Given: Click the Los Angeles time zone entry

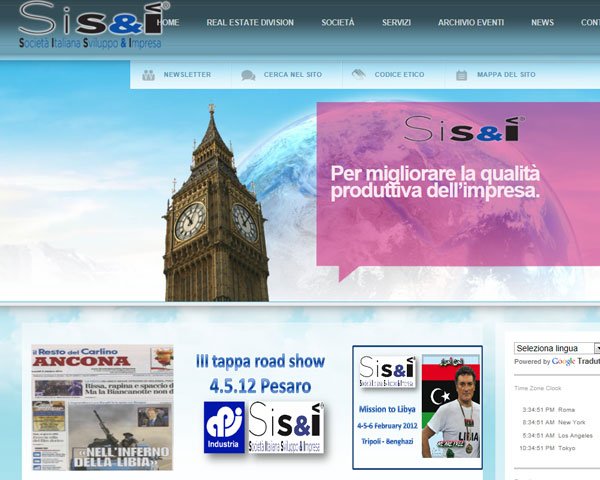Looking at the screenshot, I should pos(557,435).
